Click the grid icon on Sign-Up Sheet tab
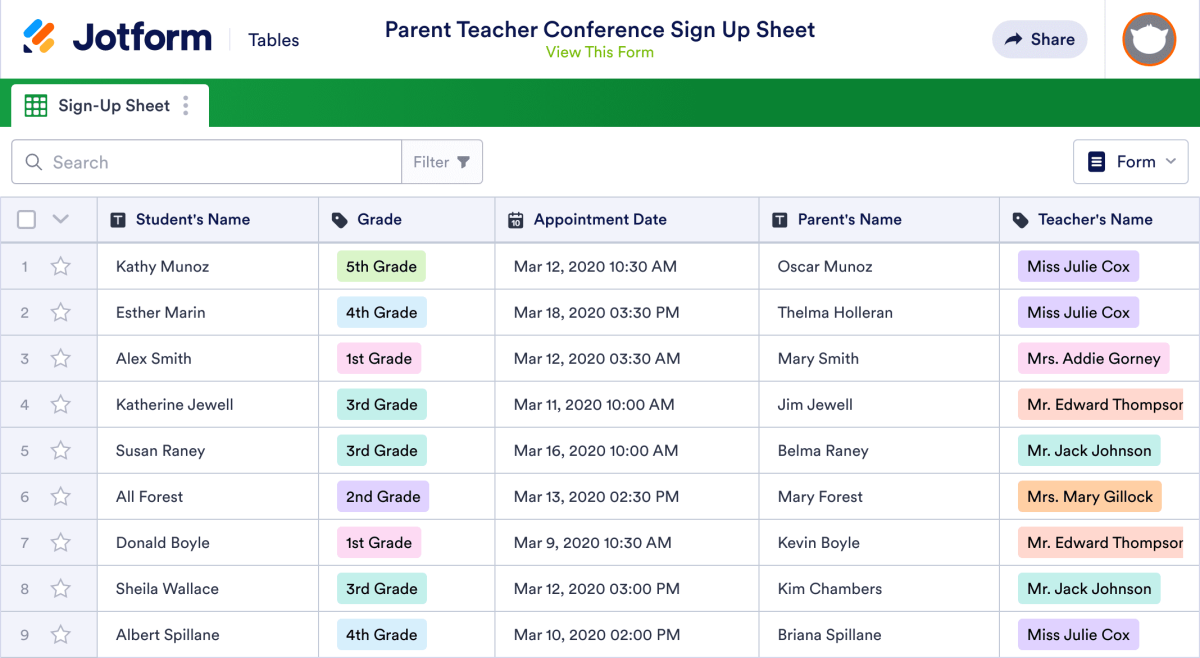The image size is (1200, 658). pyautogui.click(x=36, y=105)
